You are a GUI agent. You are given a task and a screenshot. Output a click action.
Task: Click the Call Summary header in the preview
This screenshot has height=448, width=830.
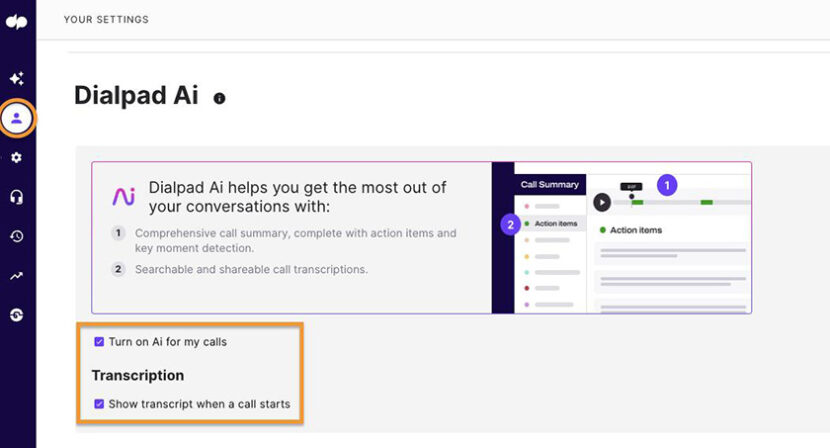549,185
